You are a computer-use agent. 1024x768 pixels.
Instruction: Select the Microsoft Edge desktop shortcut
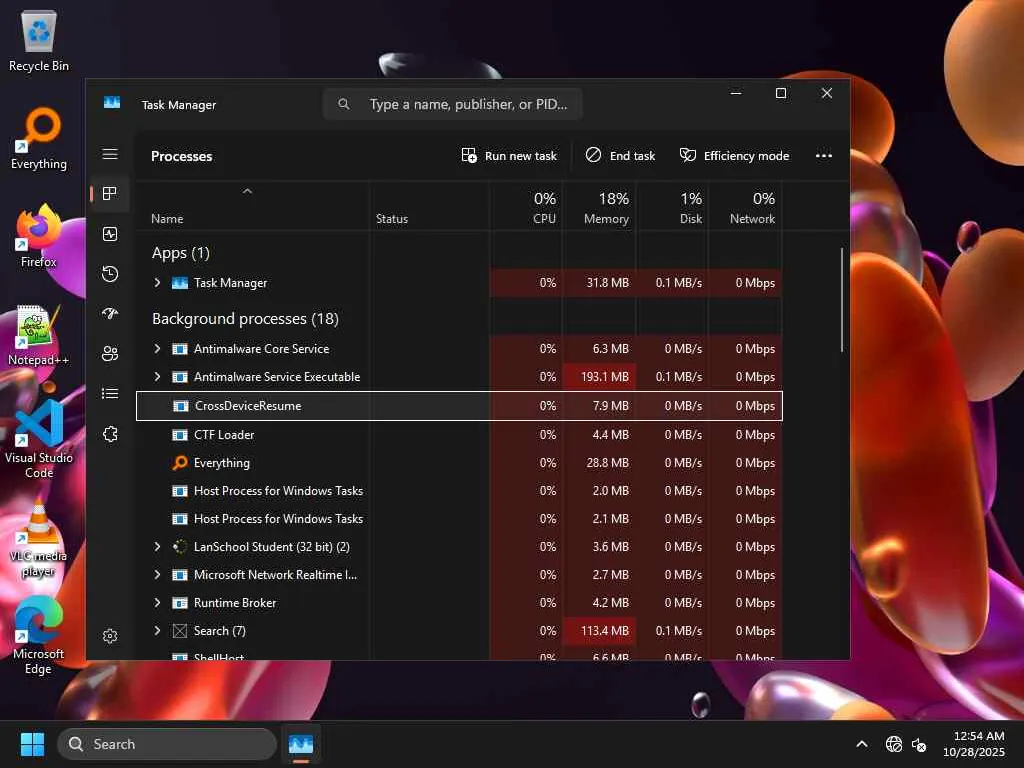coord(39,636)
